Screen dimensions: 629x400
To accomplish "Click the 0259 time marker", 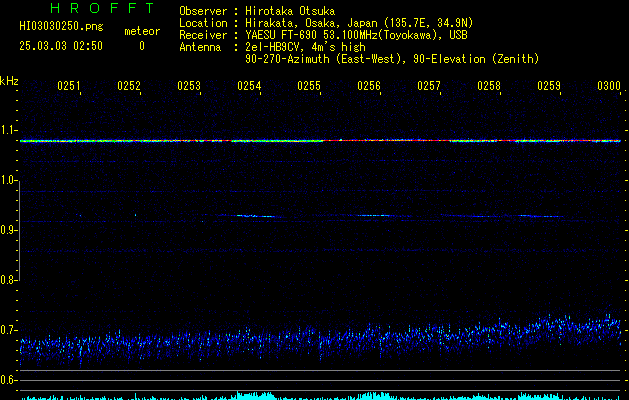I will pyautogui.click(x=549, y=86).
